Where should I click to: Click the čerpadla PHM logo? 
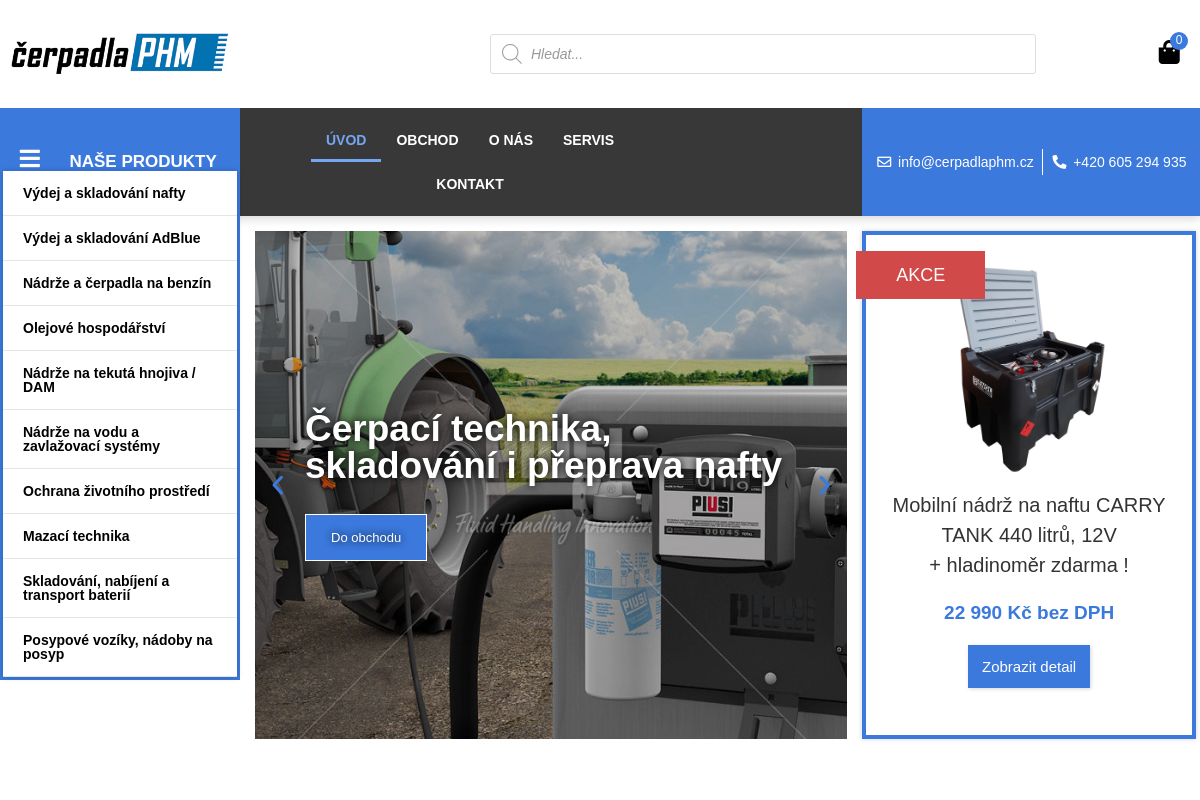click(120, 53)
